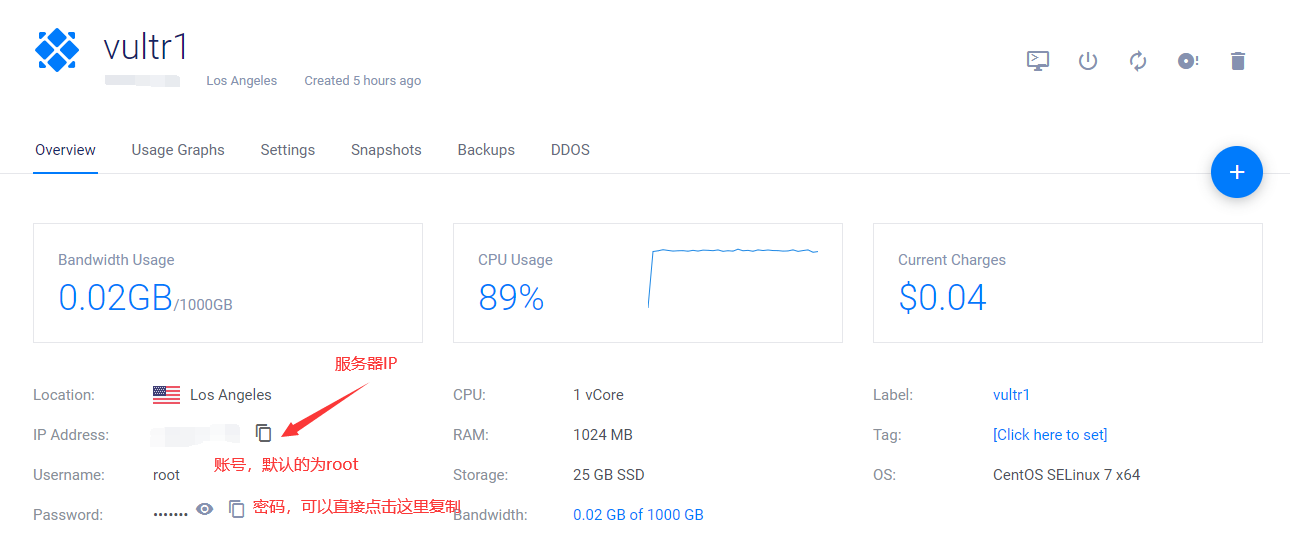This screenshot has width=1290, height=555.
Task: Click the '1024 MB' RAM value
Action: click(603, 435)
